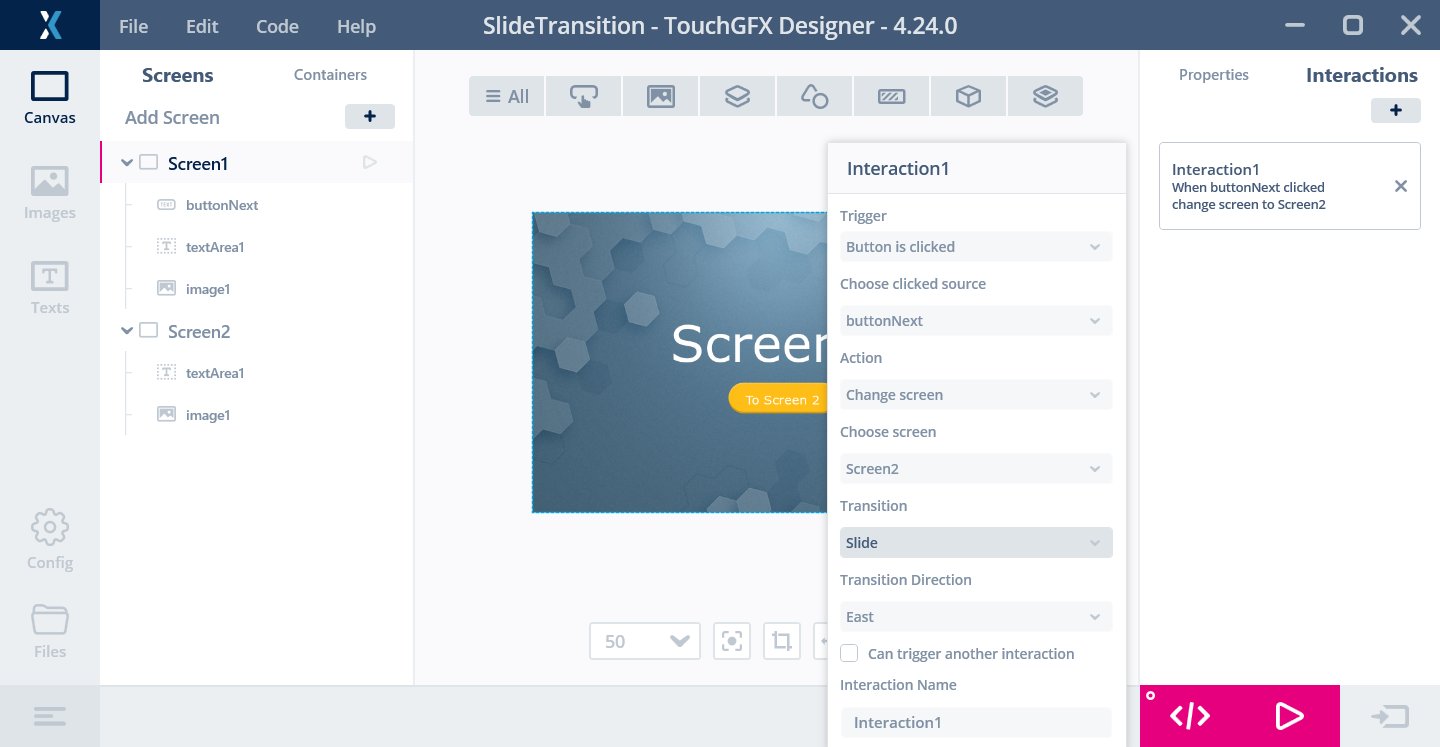Image resolution: width=1440 pixels, height=747 pixels.
Task: Click the Generate Code button
Action: click(1190, 716)
